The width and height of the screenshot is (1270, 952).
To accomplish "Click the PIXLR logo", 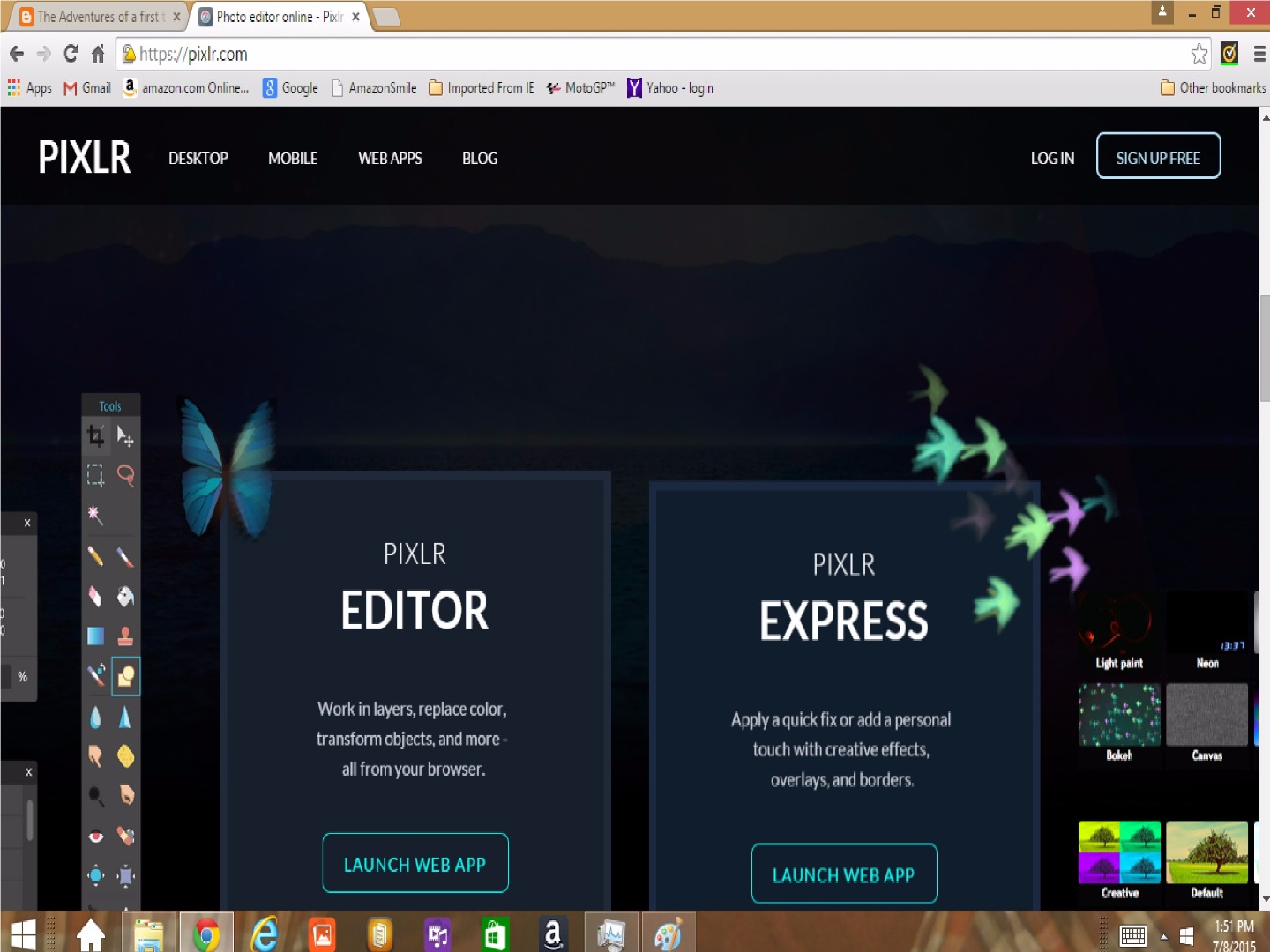I will (85, 158).
